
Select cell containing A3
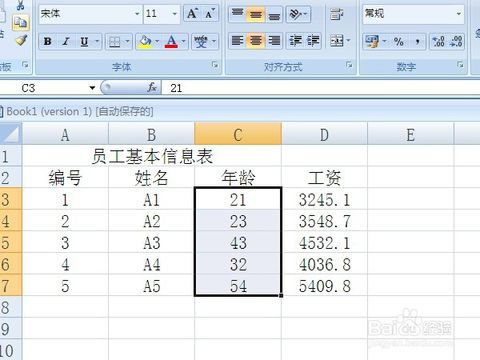[152, 242]
